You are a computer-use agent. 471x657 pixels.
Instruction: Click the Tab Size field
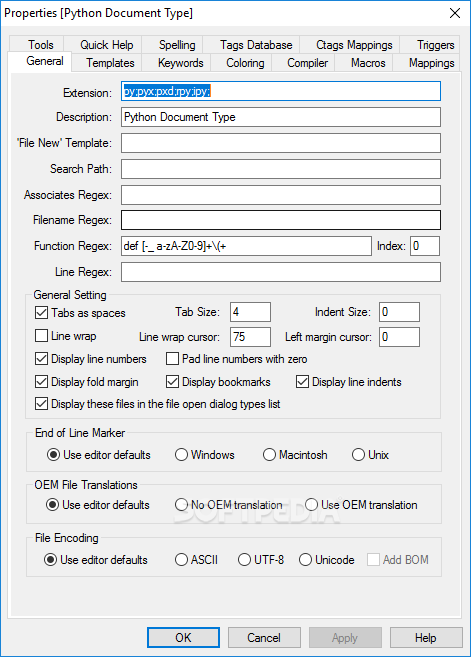coord(250,312)
